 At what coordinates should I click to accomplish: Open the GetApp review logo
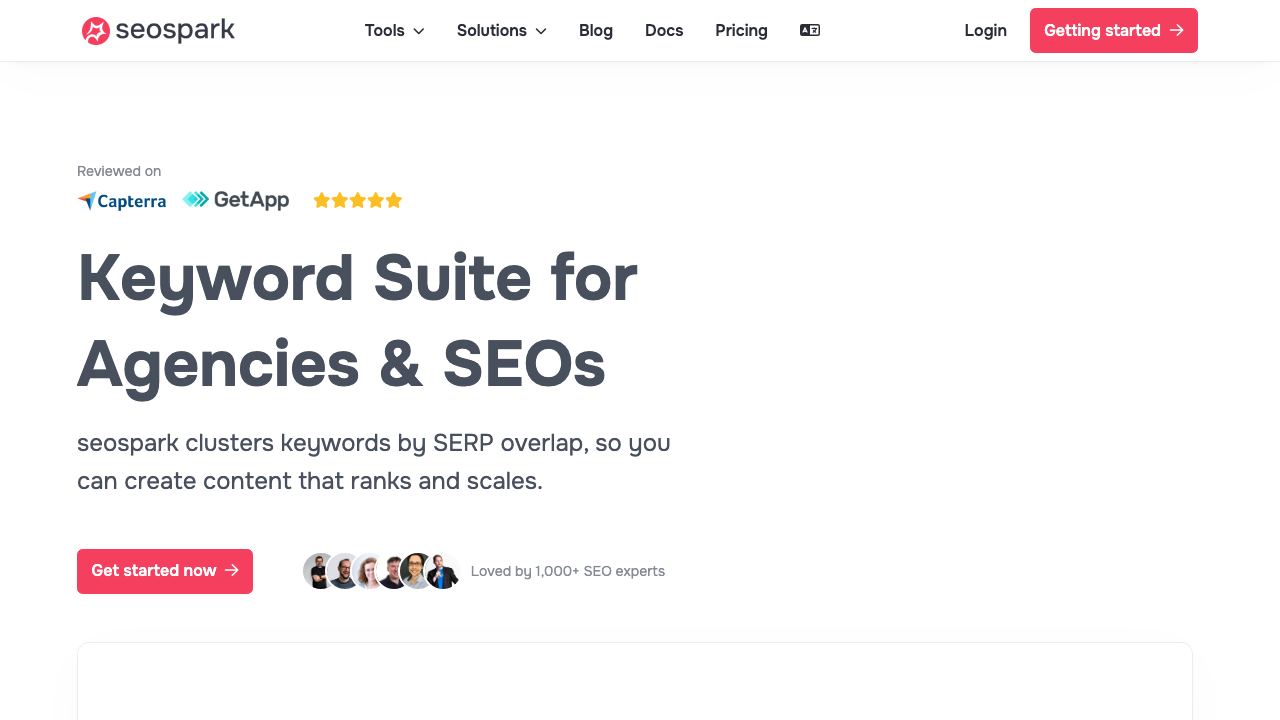pyautogui.click(x=236, y=200)
